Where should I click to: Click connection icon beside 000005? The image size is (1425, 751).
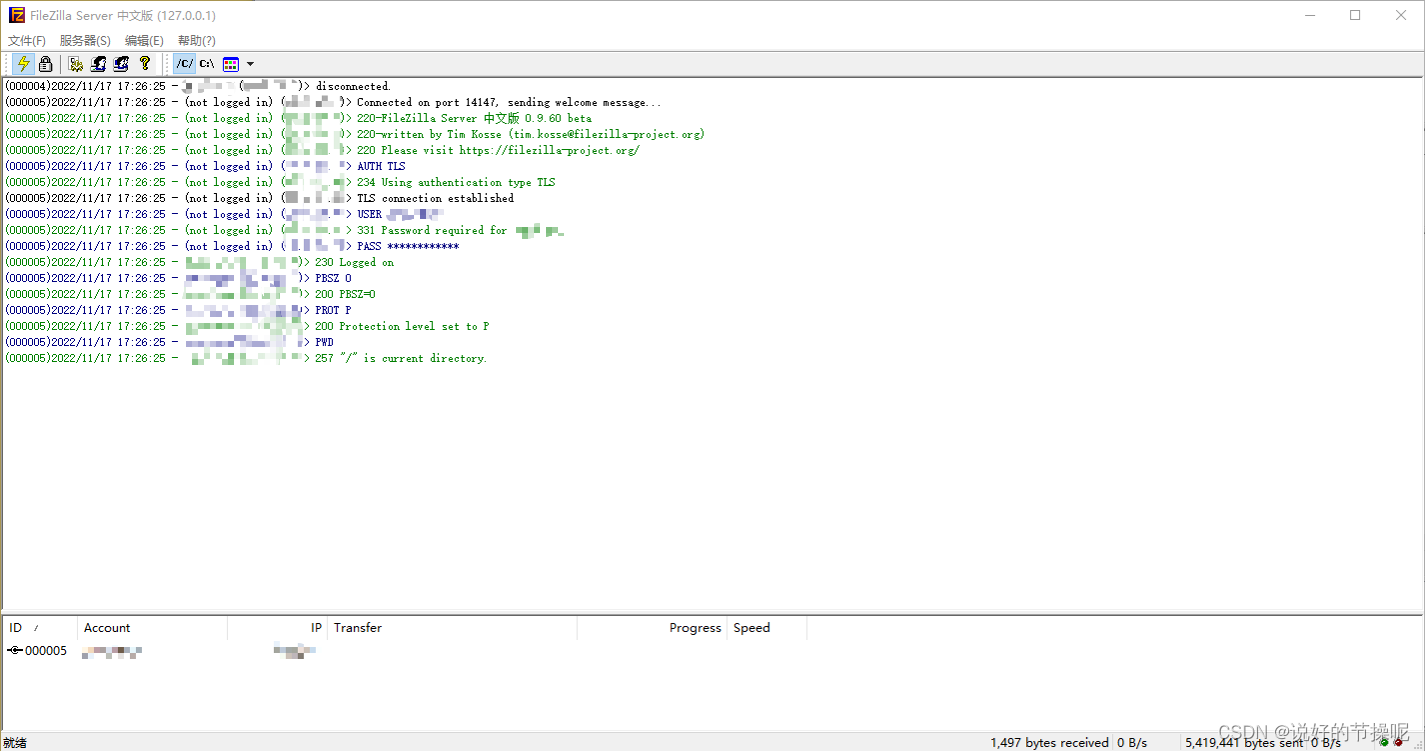15,651
